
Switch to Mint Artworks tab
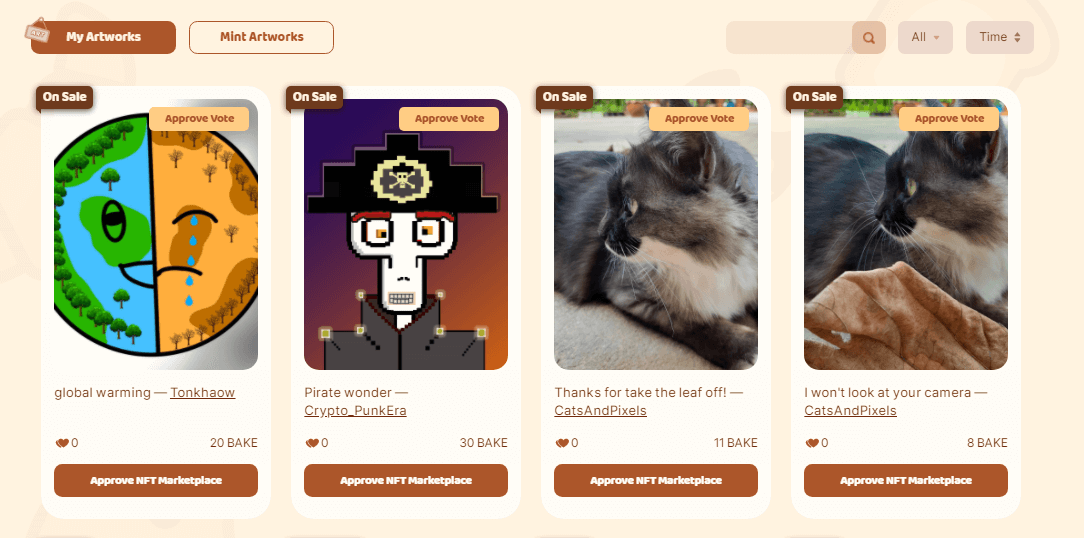(x=261, y=37)
